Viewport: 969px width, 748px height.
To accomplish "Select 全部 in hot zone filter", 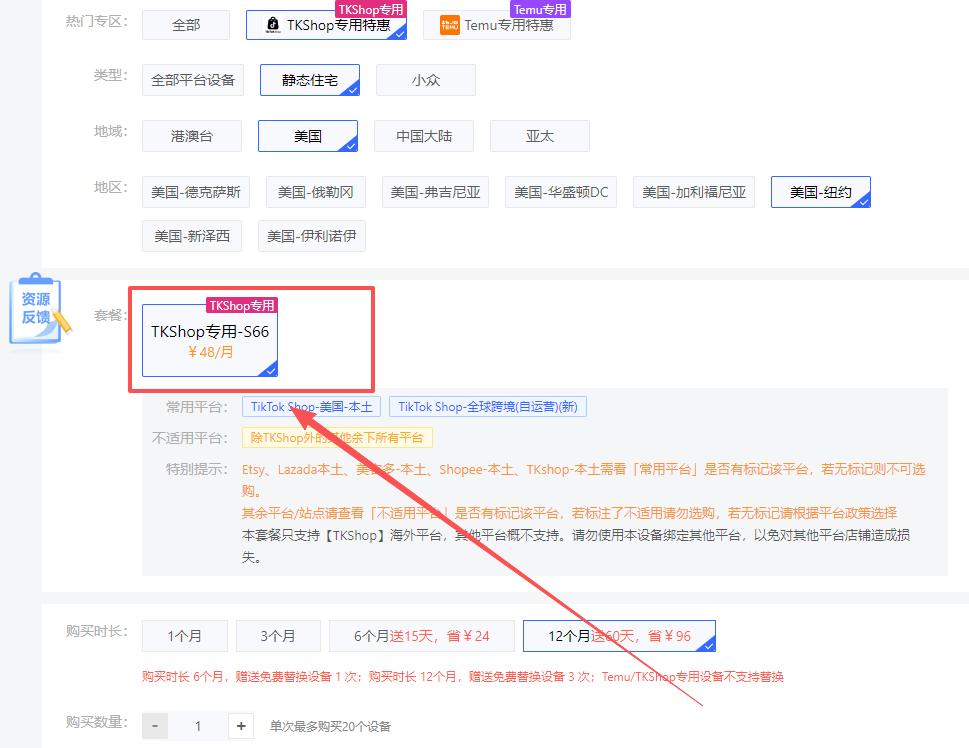I will coord(186,25).
